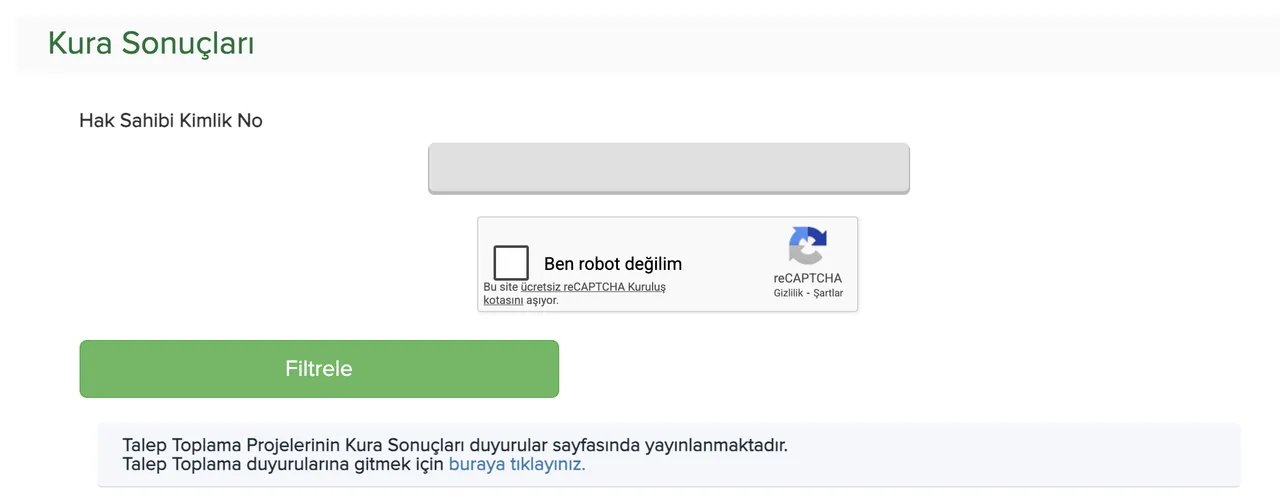Click the reCAPTCHA arrows logo
Image resolution: width=1280 pixels, height=502 pixels.
(x=807, y=246)
